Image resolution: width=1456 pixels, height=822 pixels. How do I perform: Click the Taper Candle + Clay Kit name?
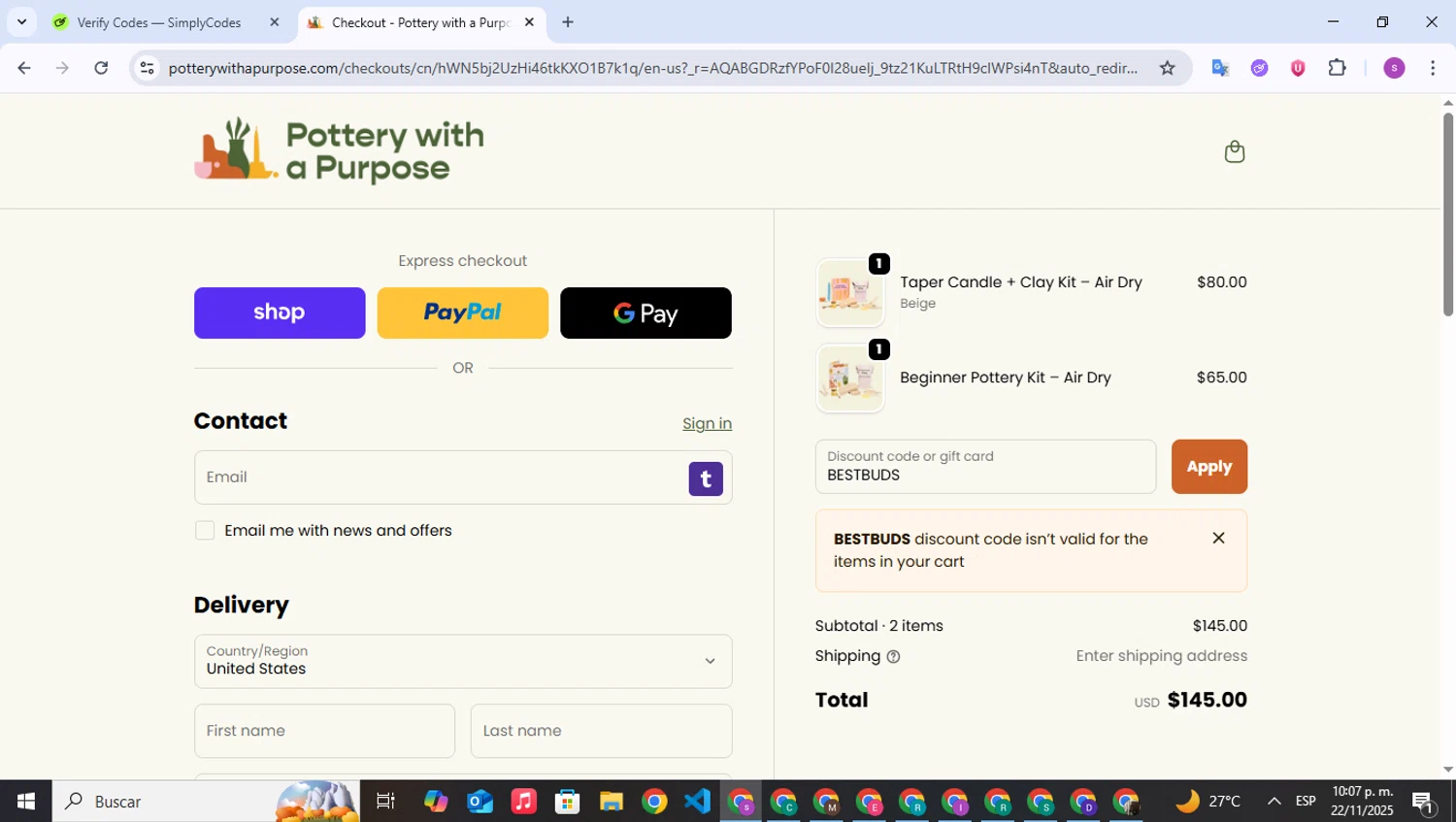coord(1020,282)
